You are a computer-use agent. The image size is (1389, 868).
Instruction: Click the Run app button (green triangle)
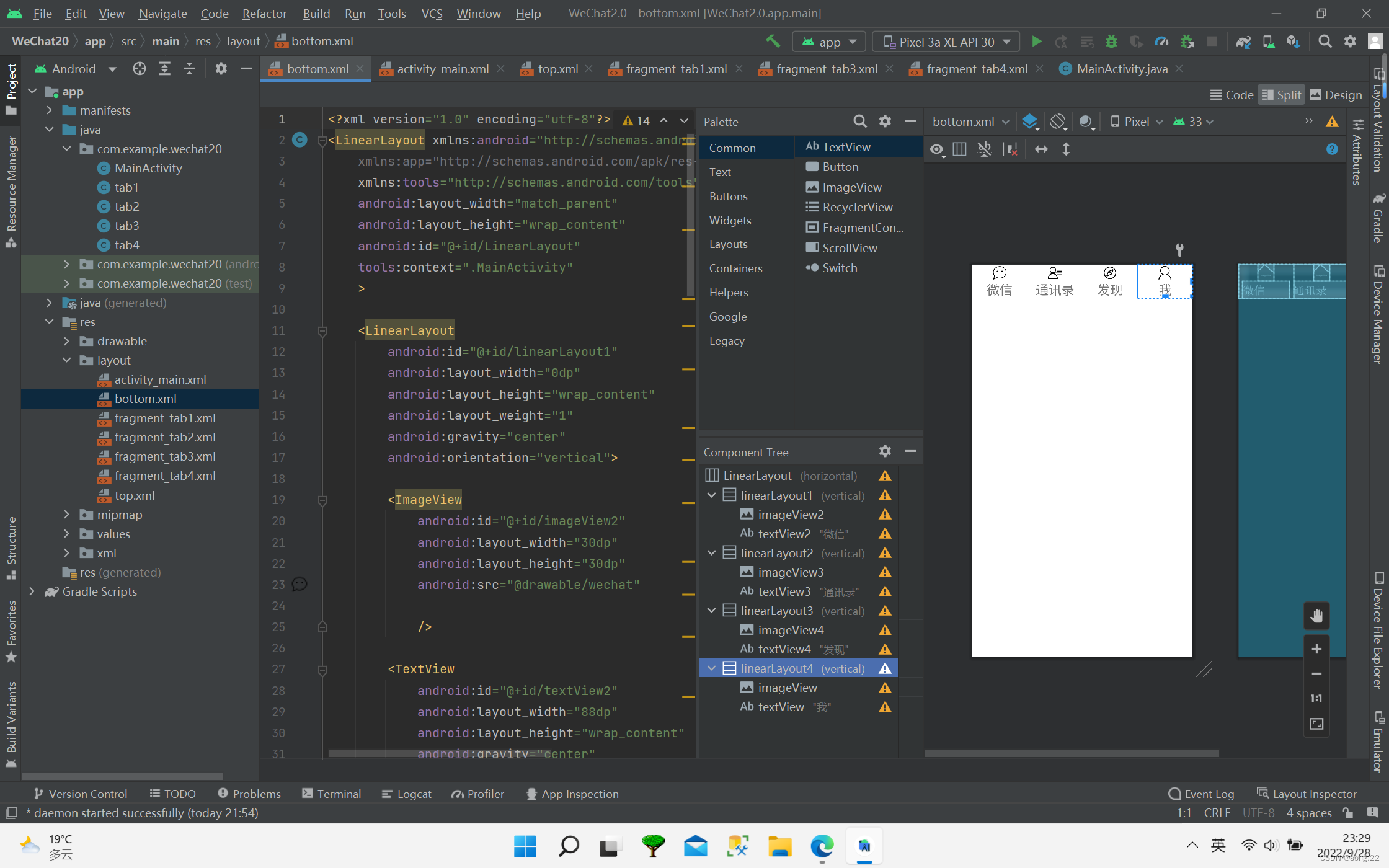pyautogui.click(x=1036, y=41)
